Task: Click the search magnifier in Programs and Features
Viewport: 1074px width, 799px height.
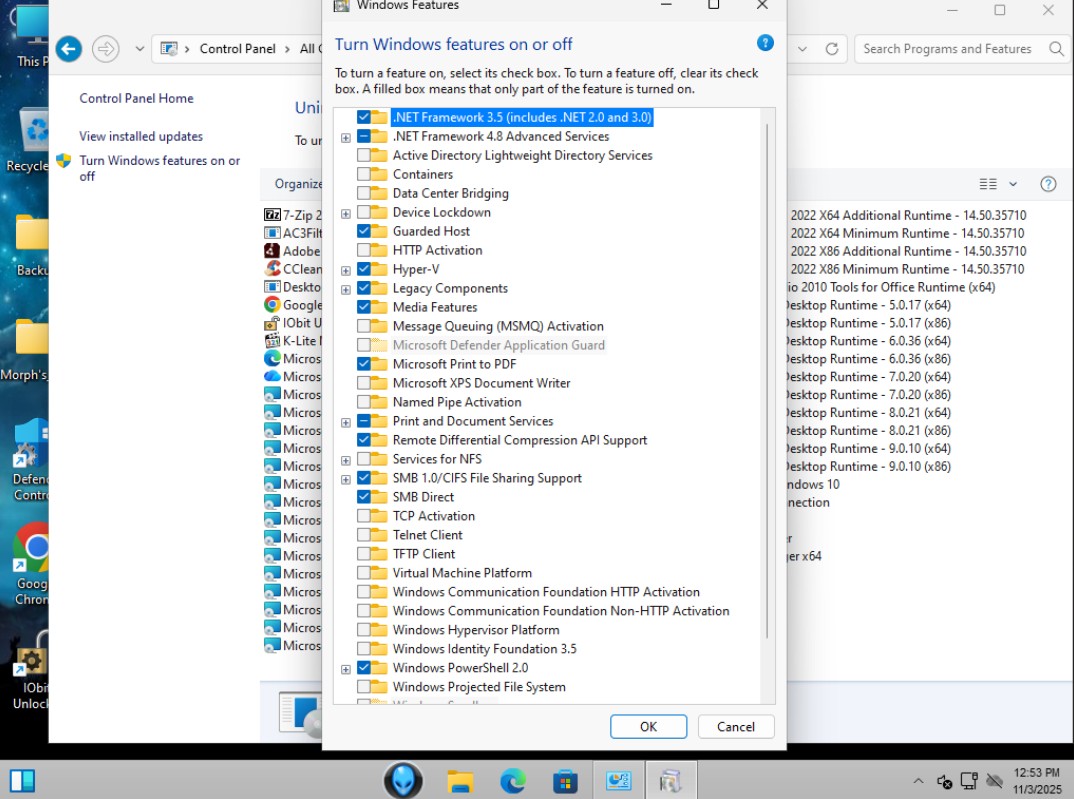Action: (1056, 49)
